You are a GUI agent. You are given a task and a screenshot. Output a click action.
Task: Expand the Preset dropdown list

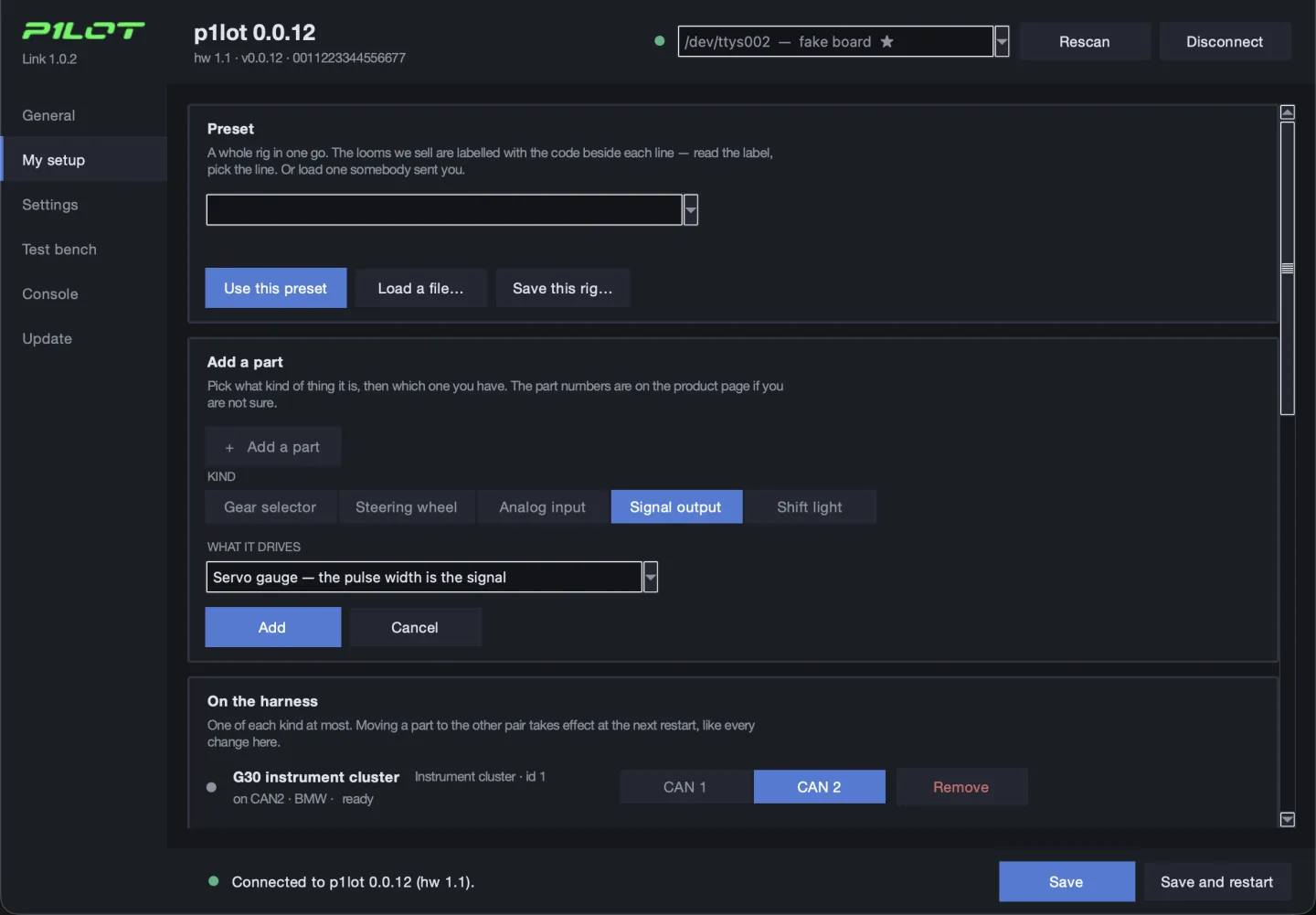(691, 209)
